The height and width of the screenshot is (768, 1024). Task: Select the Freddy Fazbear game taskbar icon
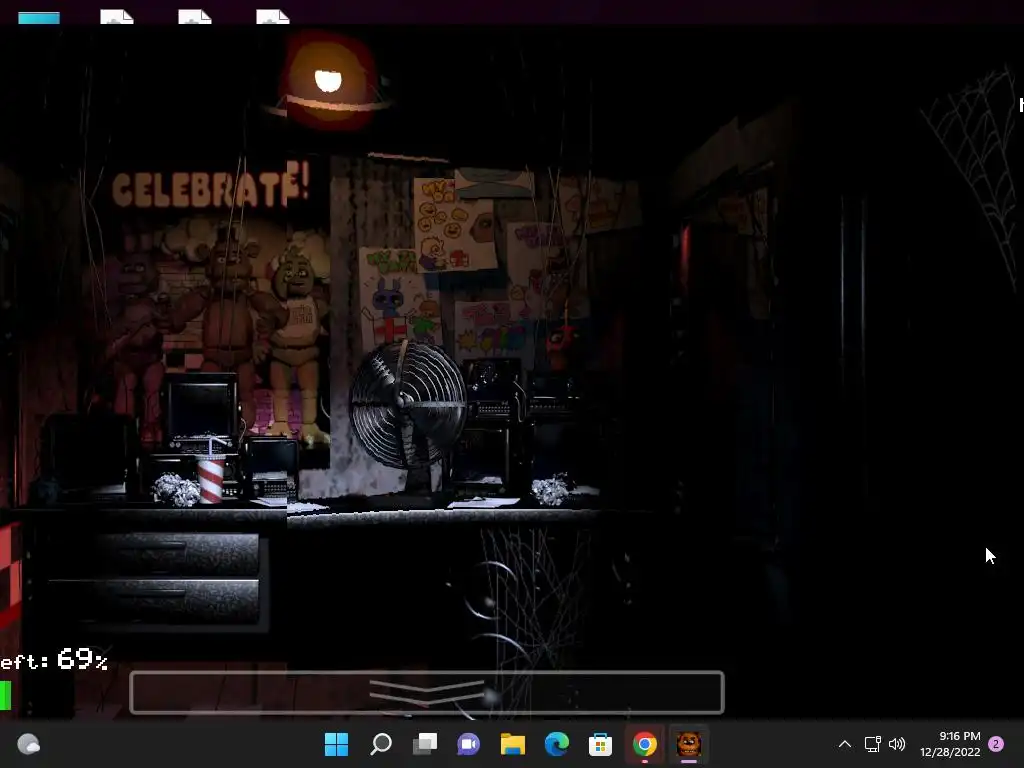[x=688, y=744]
